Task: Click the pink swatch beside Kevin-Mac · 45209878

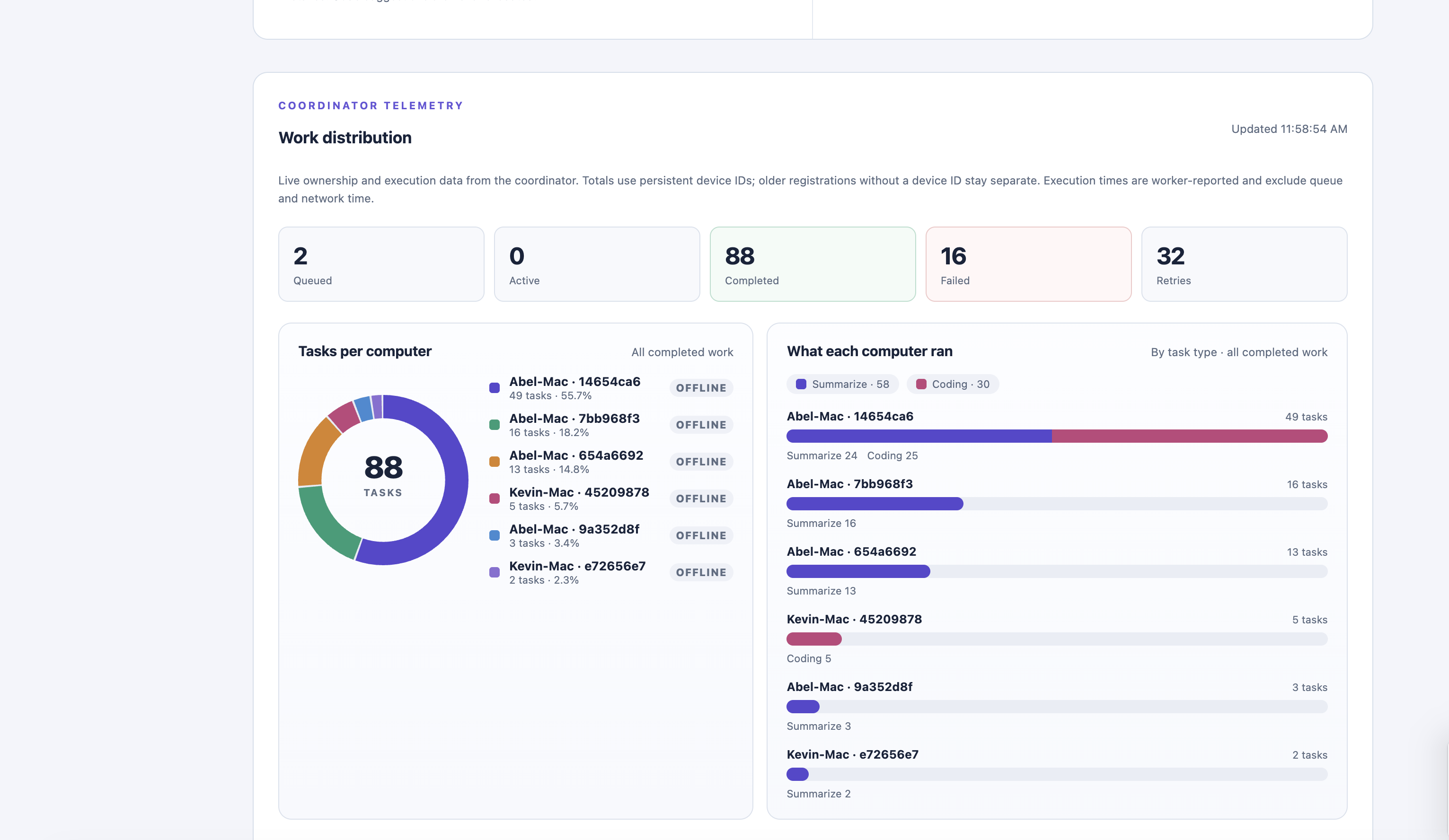Action: pos(495,498)
